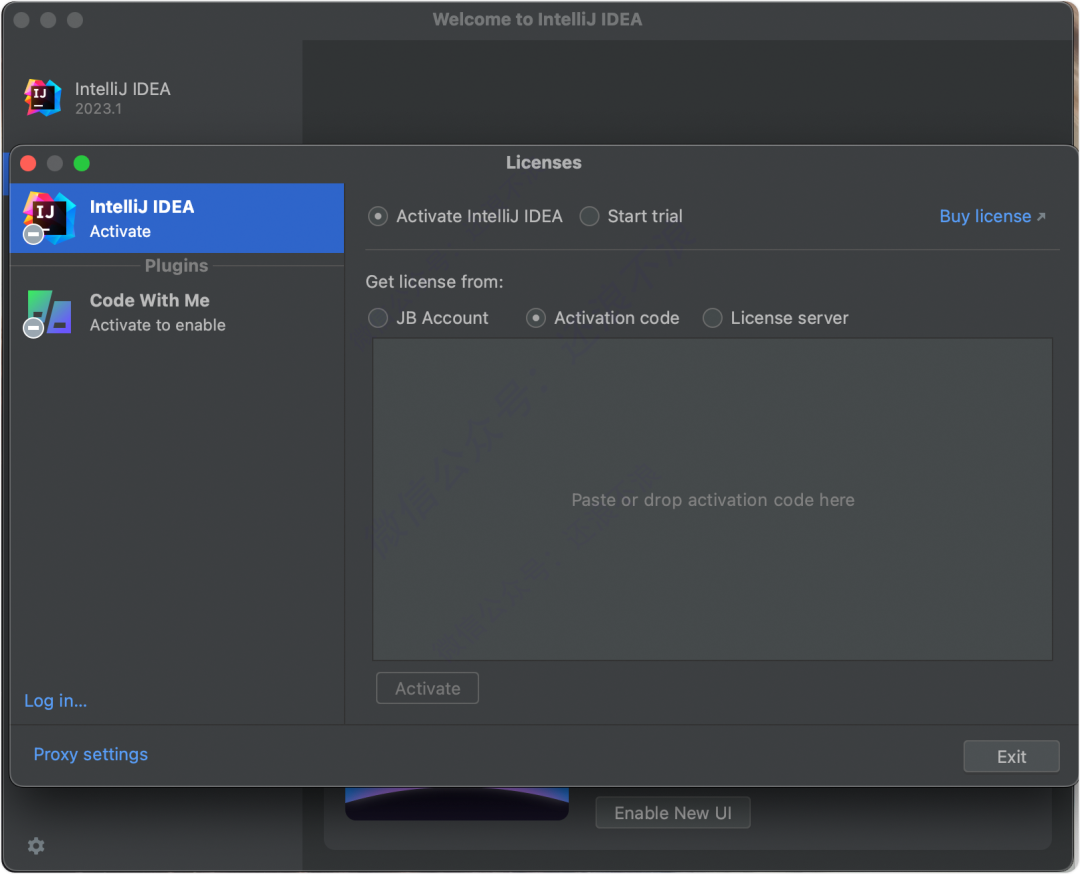Click the IntelliJ IDEA logo in Licenses sidebar
This screenshot has width=1080, height=874.
(x=50, y=218)
